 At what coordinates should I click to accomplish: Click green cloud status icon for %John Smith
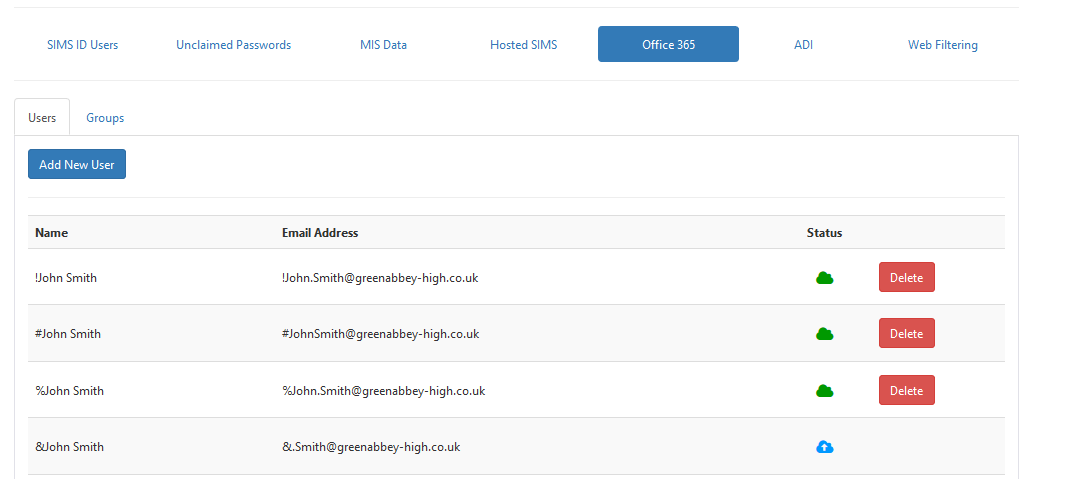tap(824, 391)
